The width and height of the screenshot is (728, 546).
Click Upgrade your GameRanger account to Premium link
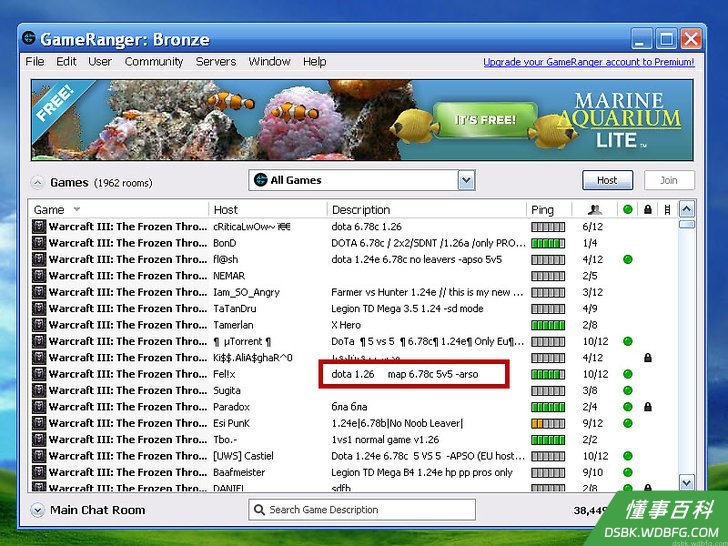[589, 62]
